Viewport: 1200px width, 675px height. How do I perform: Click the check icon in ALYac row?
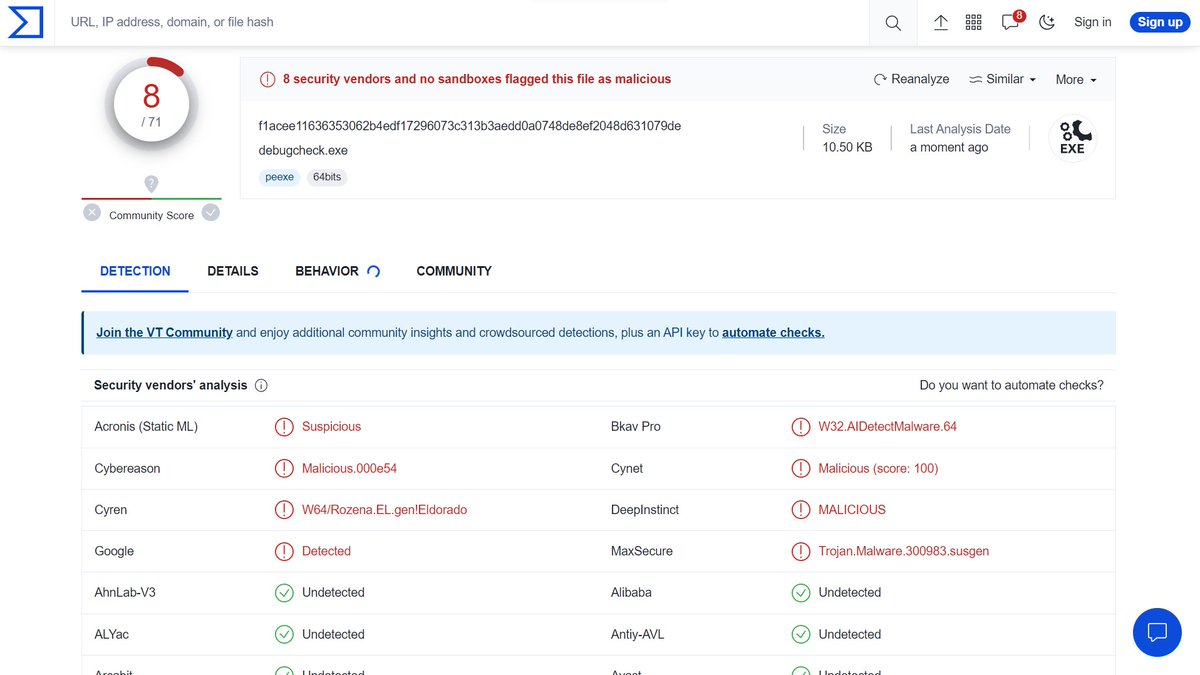coord(284,634)
